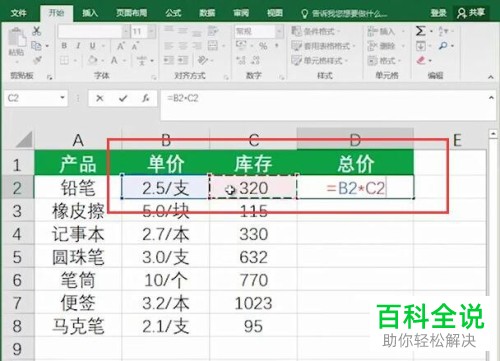Click the Borders grid icon

click(x=64, y=60)
